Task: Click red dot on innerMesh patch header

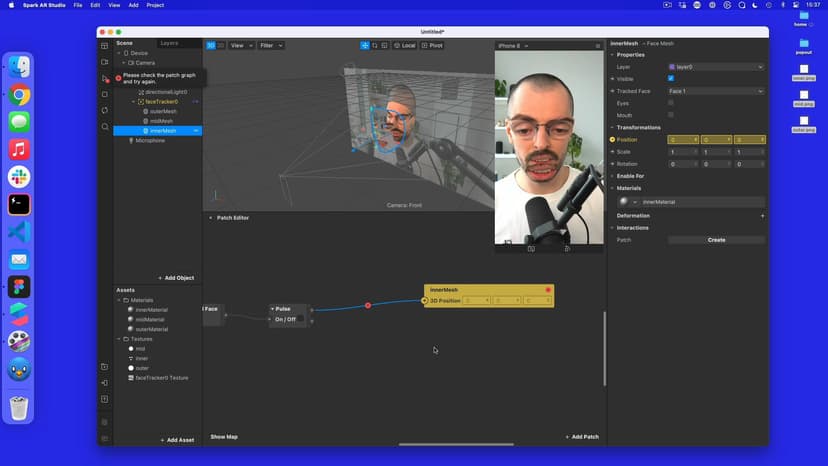Action: pos(548,290)
